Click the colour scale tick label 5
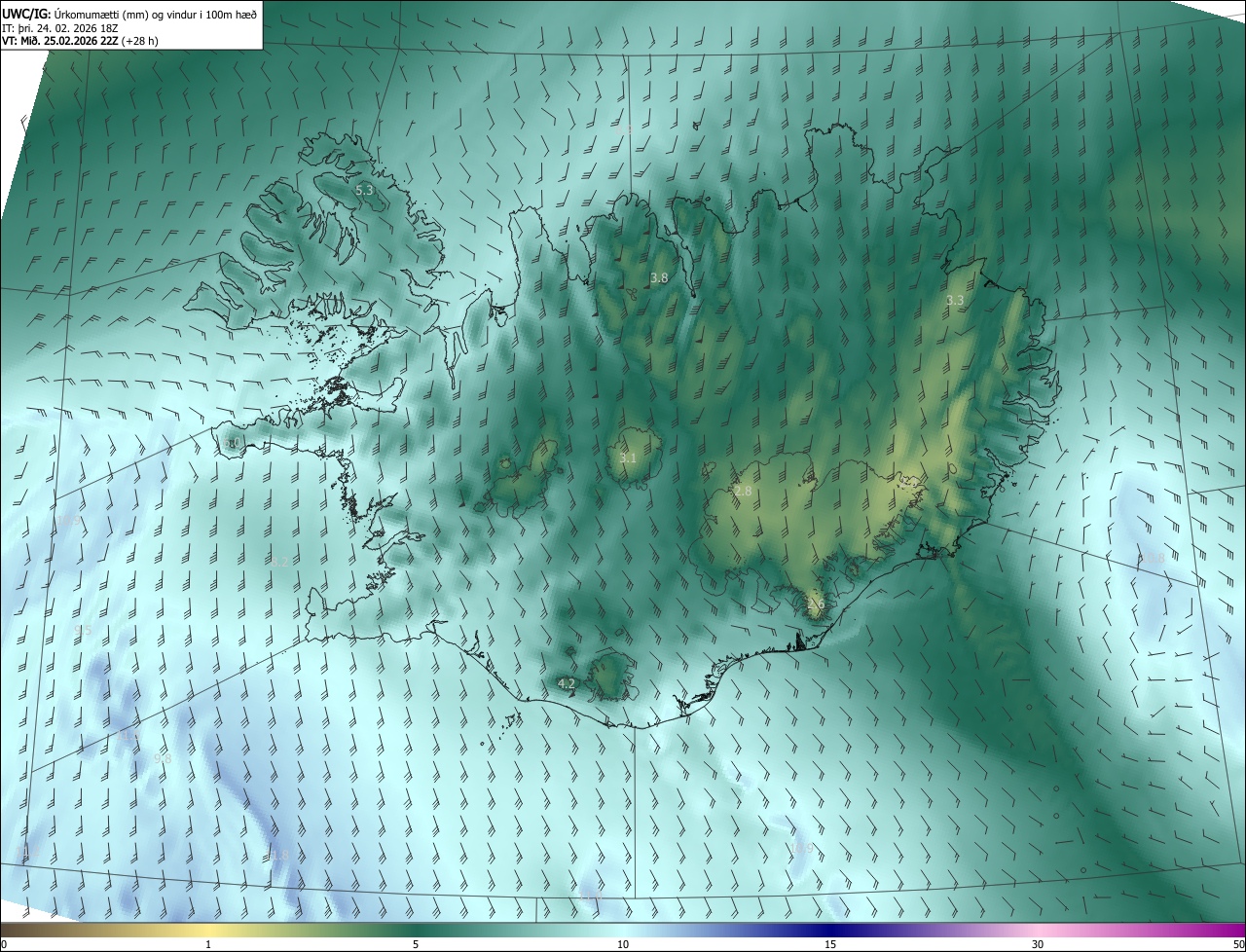Viewport: 1246px width, 952px height. tap(416, 944)
